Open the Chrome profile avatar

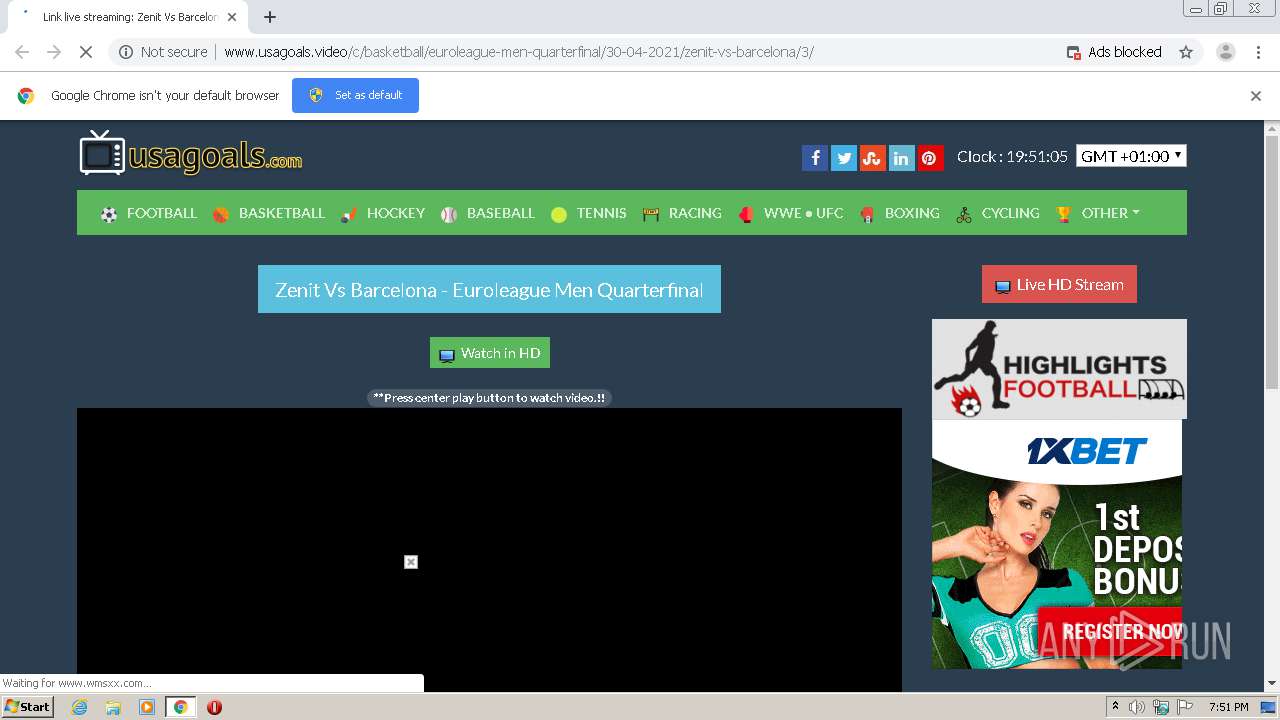(x=1225, y=52)
